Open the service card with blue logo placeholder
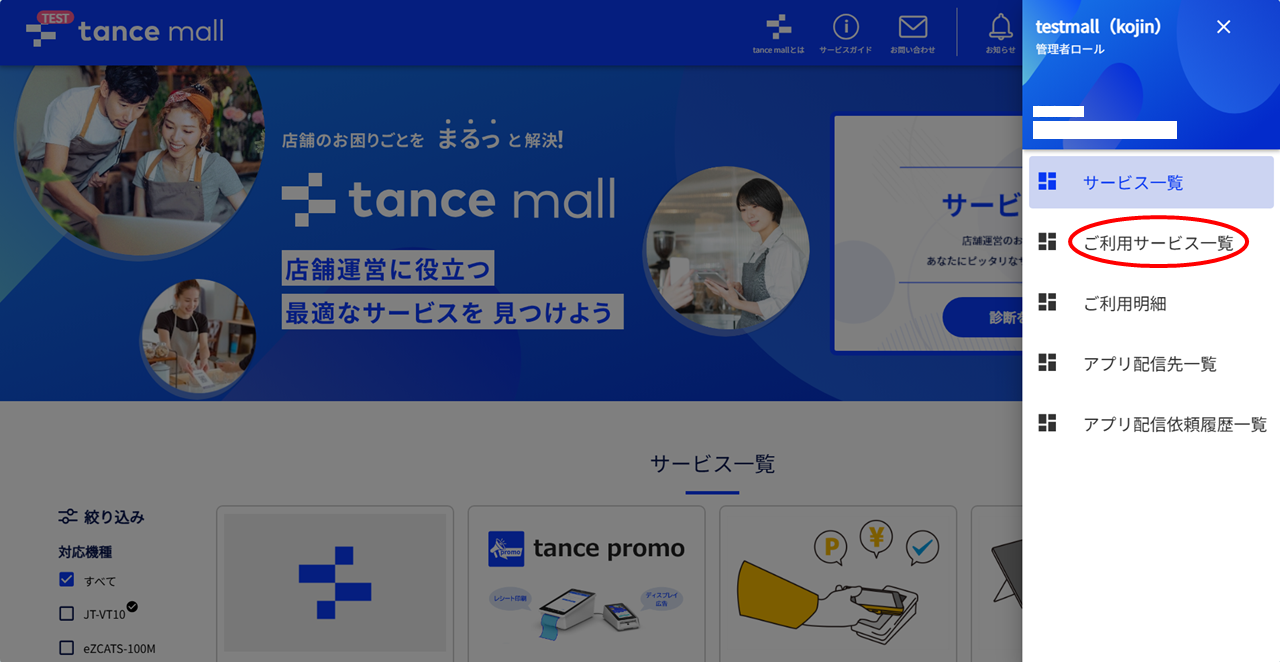1280x662 pixels. pyautogui.click(x=335, y=584)
